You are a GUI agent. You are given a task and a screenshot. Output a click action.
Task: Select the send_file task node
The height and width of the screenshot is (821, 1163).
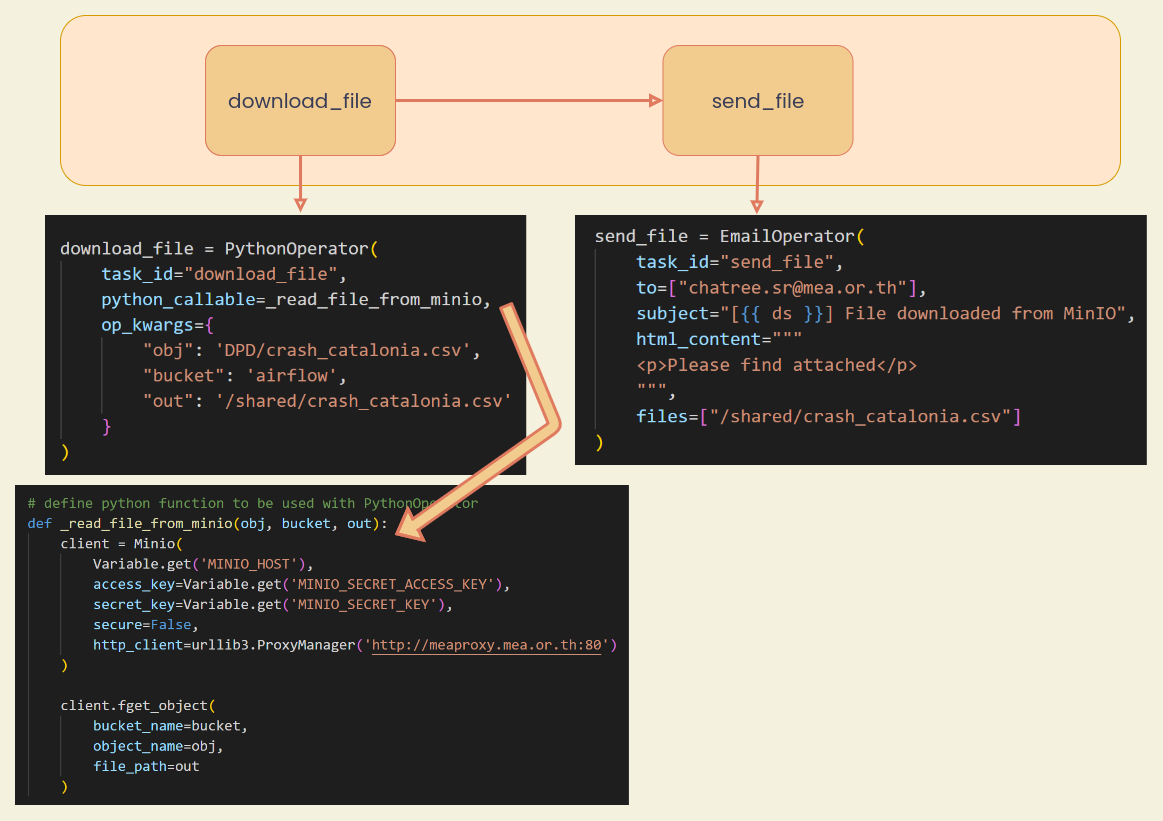tap(757, 101)
